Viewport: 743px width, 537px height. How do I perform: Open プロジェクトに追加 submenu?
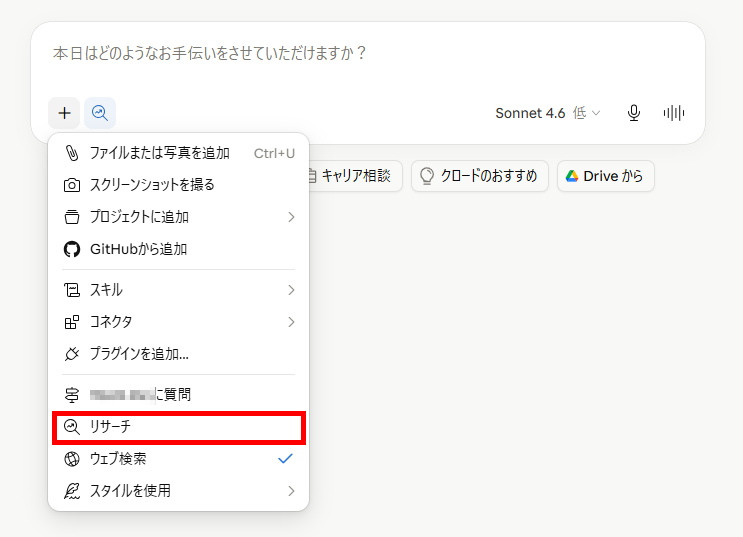click(x=179, y=217)
